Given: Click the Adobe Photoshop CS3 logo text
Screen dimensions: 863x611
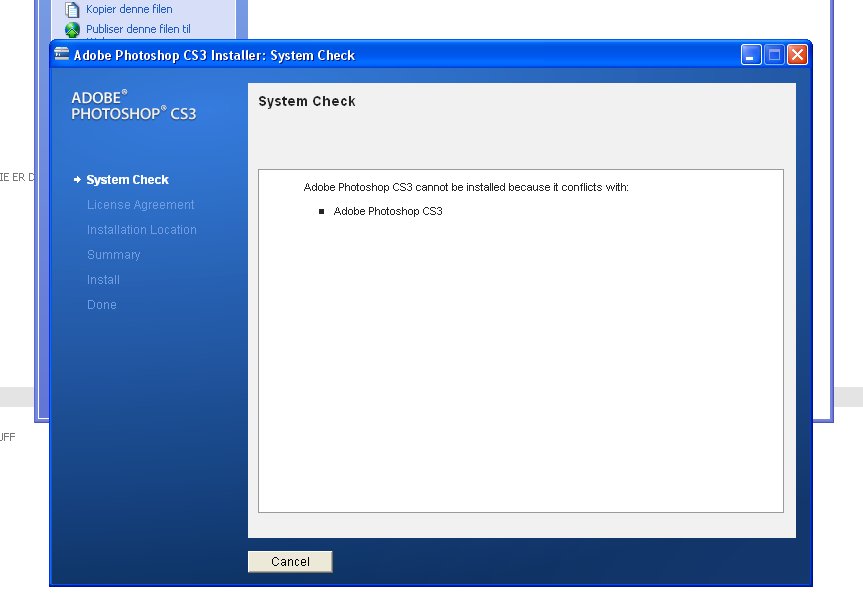Looking at the screenshot, I should [x=133, y=105].
